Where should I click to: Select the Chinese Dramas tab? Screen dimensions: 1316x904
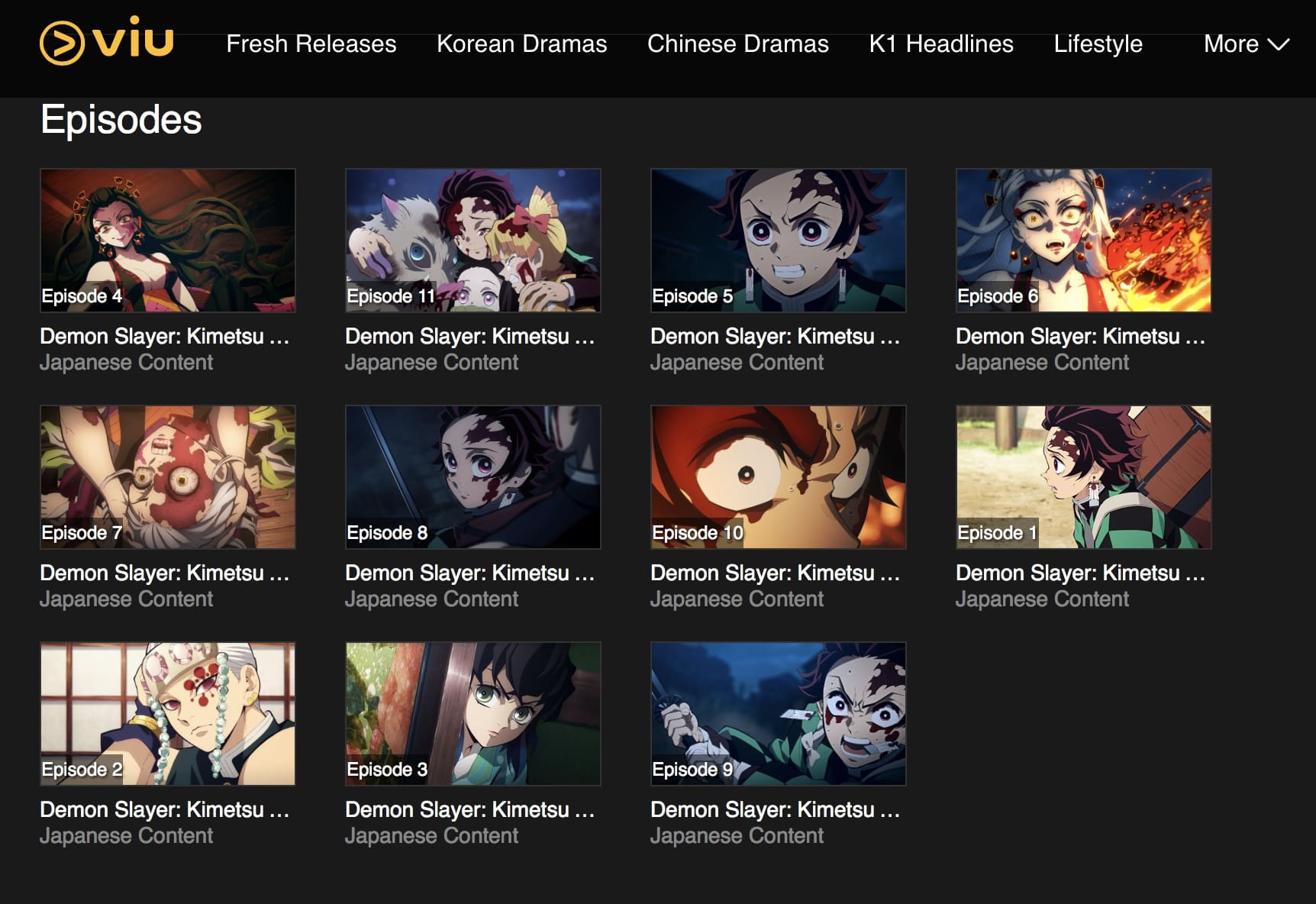click(737, 44)
